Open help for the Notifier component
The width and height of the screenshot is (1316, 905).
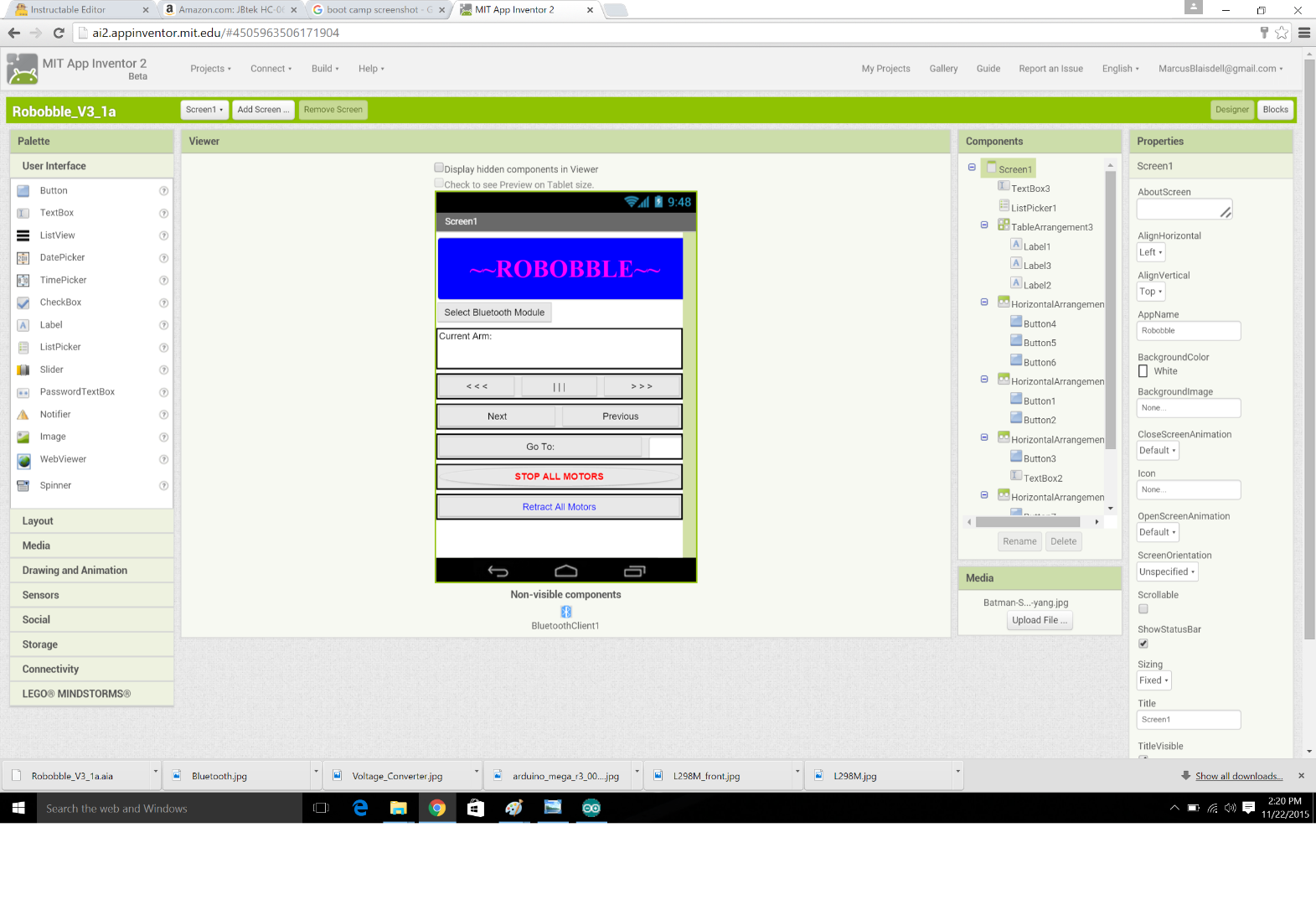[x=164, y=415]
